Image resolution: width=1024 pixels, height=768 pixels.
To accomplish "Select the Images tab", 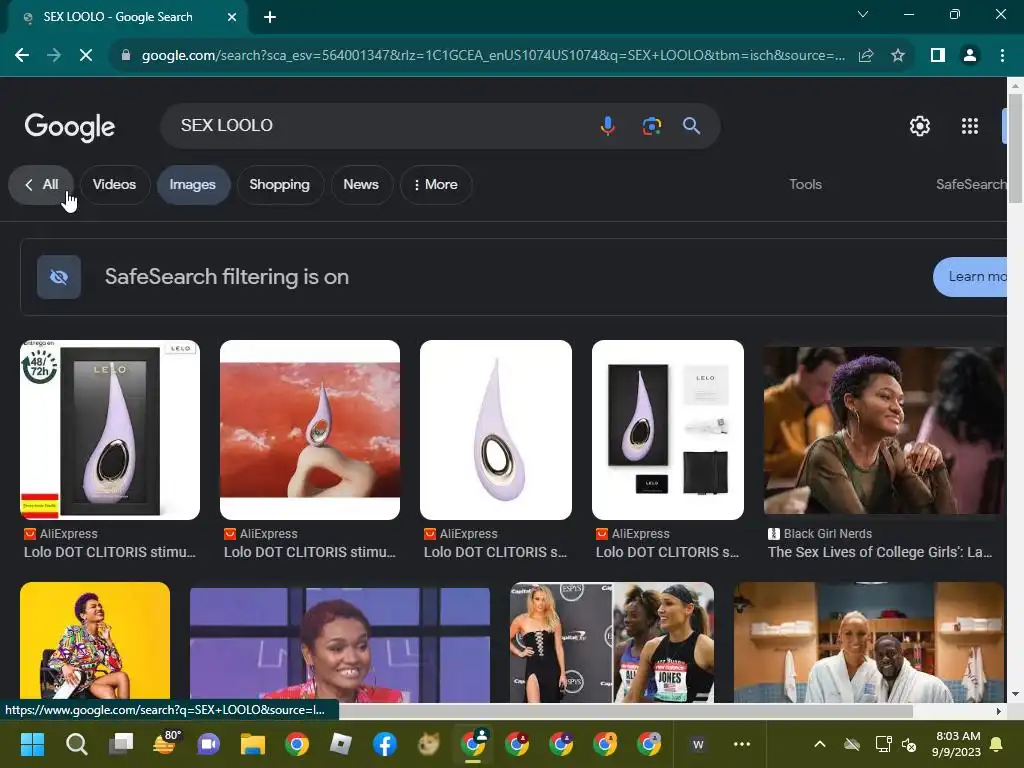I will pyautogui.click(x=193, y=185).
